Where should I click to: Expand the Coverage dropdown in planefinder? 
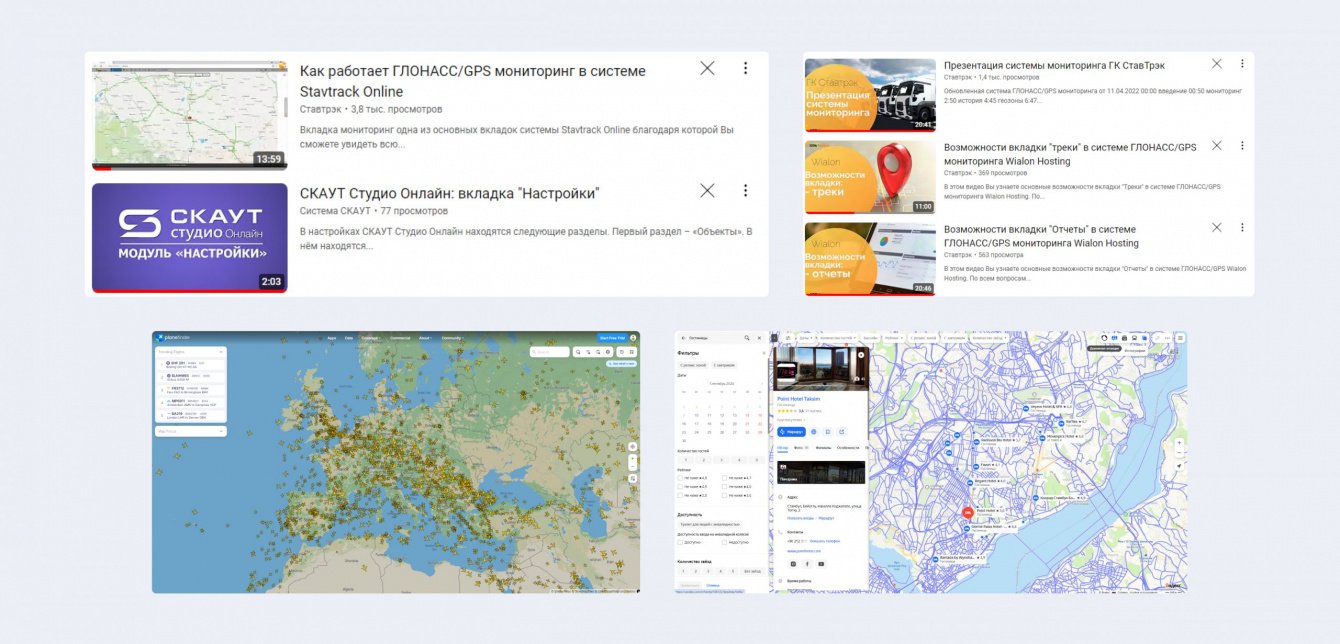pos(370,338)
